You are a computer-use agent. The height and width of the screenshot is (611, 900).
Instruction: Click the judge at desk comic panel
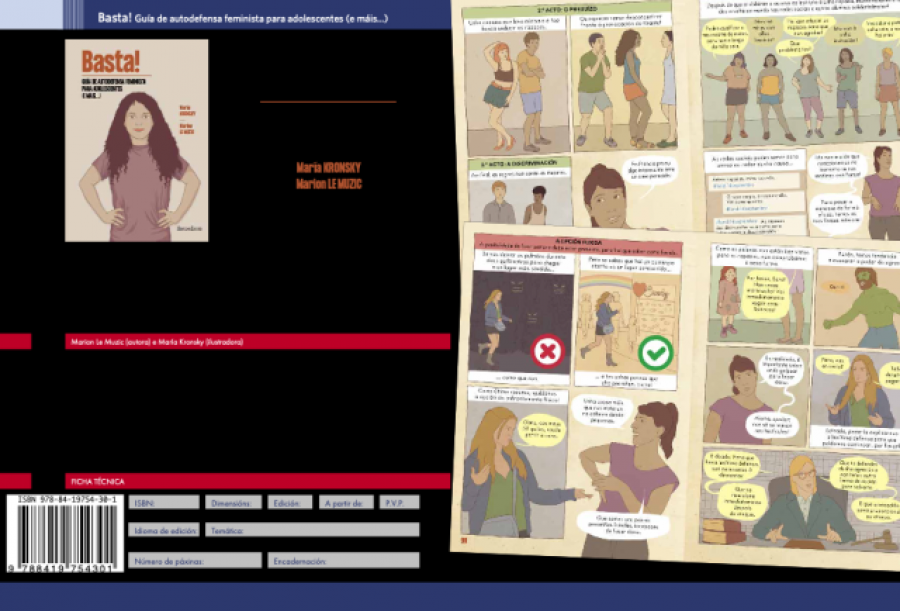800,502
